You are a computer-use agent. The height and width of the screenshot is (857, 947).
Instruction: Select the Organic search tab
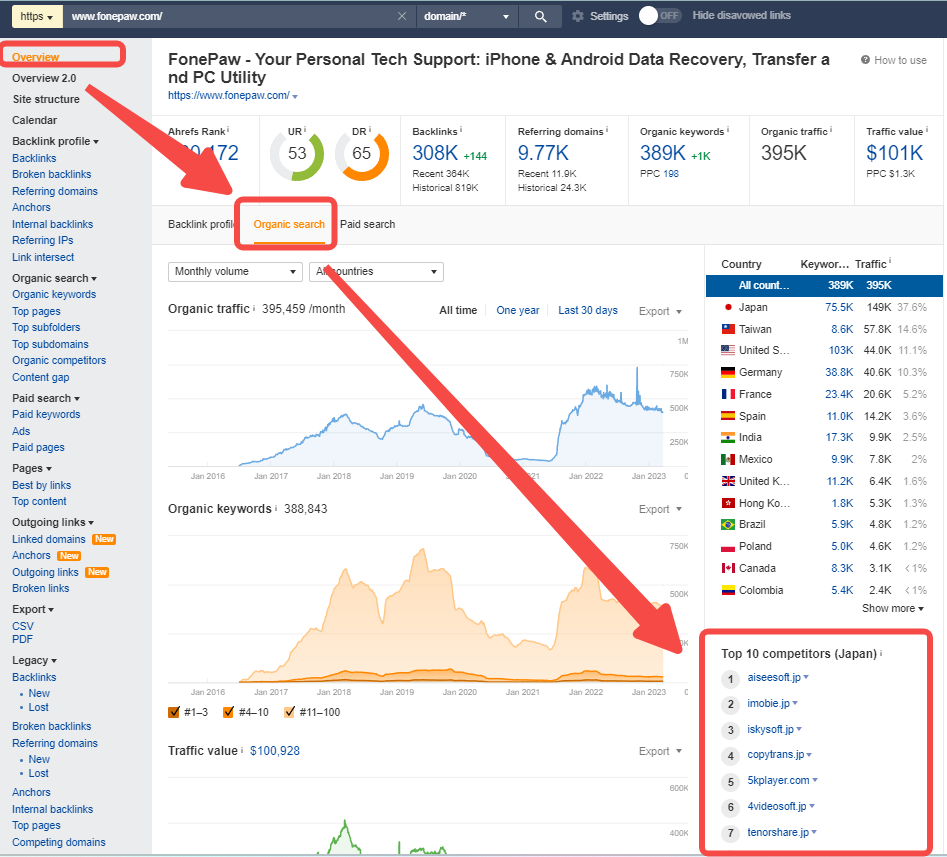pos(289,224)
